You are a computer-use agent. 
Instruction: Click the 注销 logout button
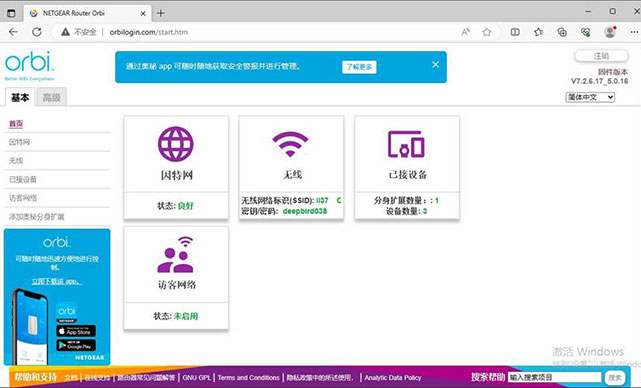[601, 56]
